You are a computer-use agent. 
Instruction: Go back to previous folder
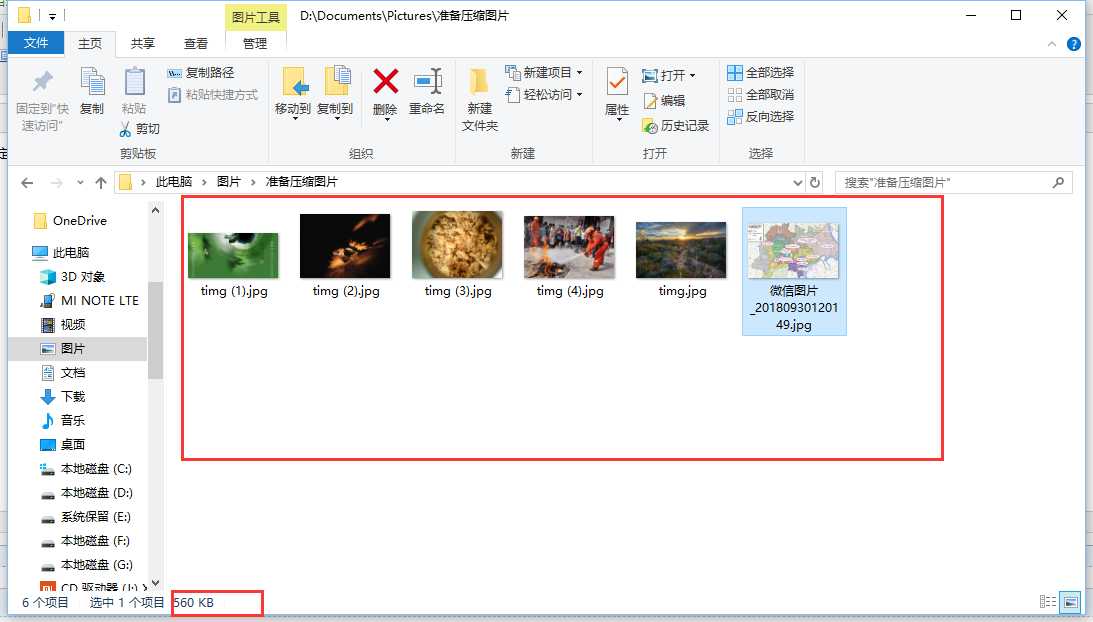point(27,183)
